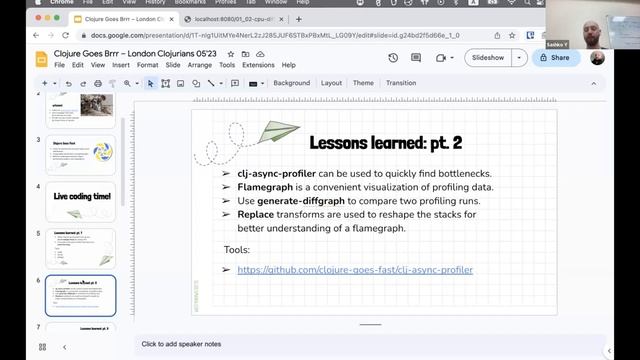
Task: Activate the paint format tool
Action: click(x=112, y=83)
